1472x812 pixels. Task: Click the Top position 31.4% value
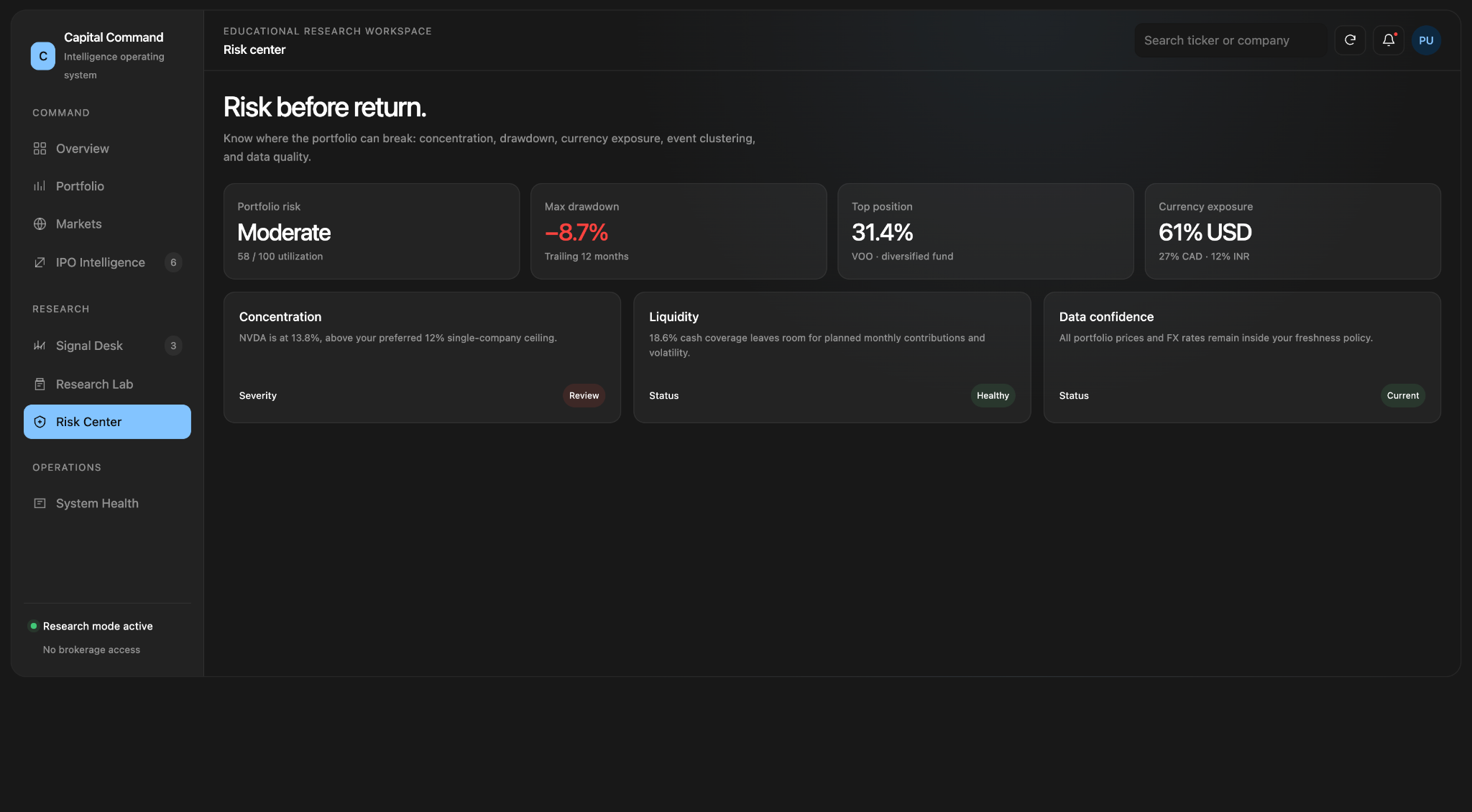(x=882, y=232)
